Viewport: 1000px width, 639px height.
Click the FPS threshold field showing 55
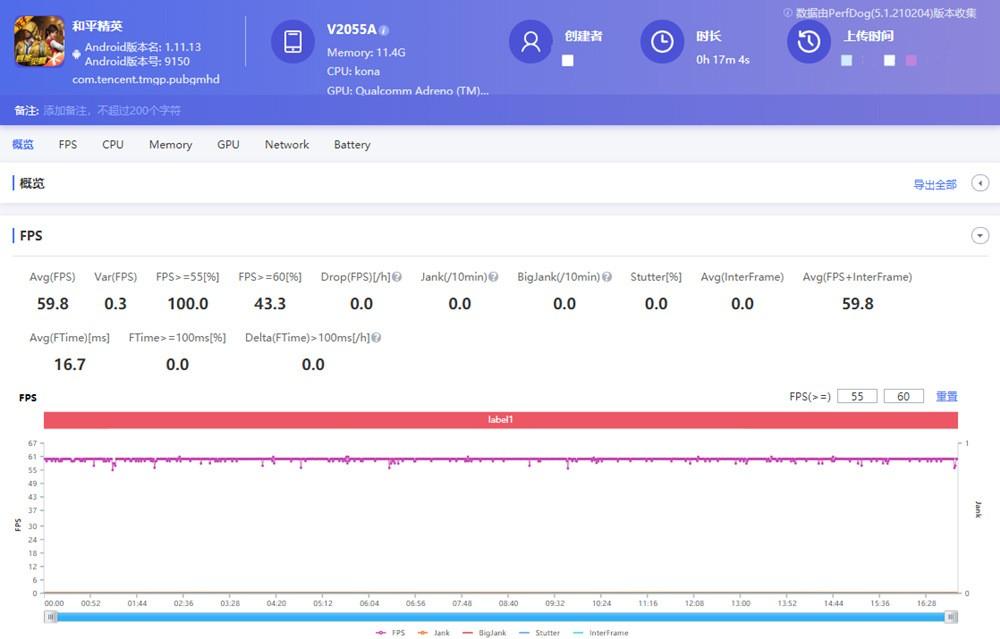point(857,397)
